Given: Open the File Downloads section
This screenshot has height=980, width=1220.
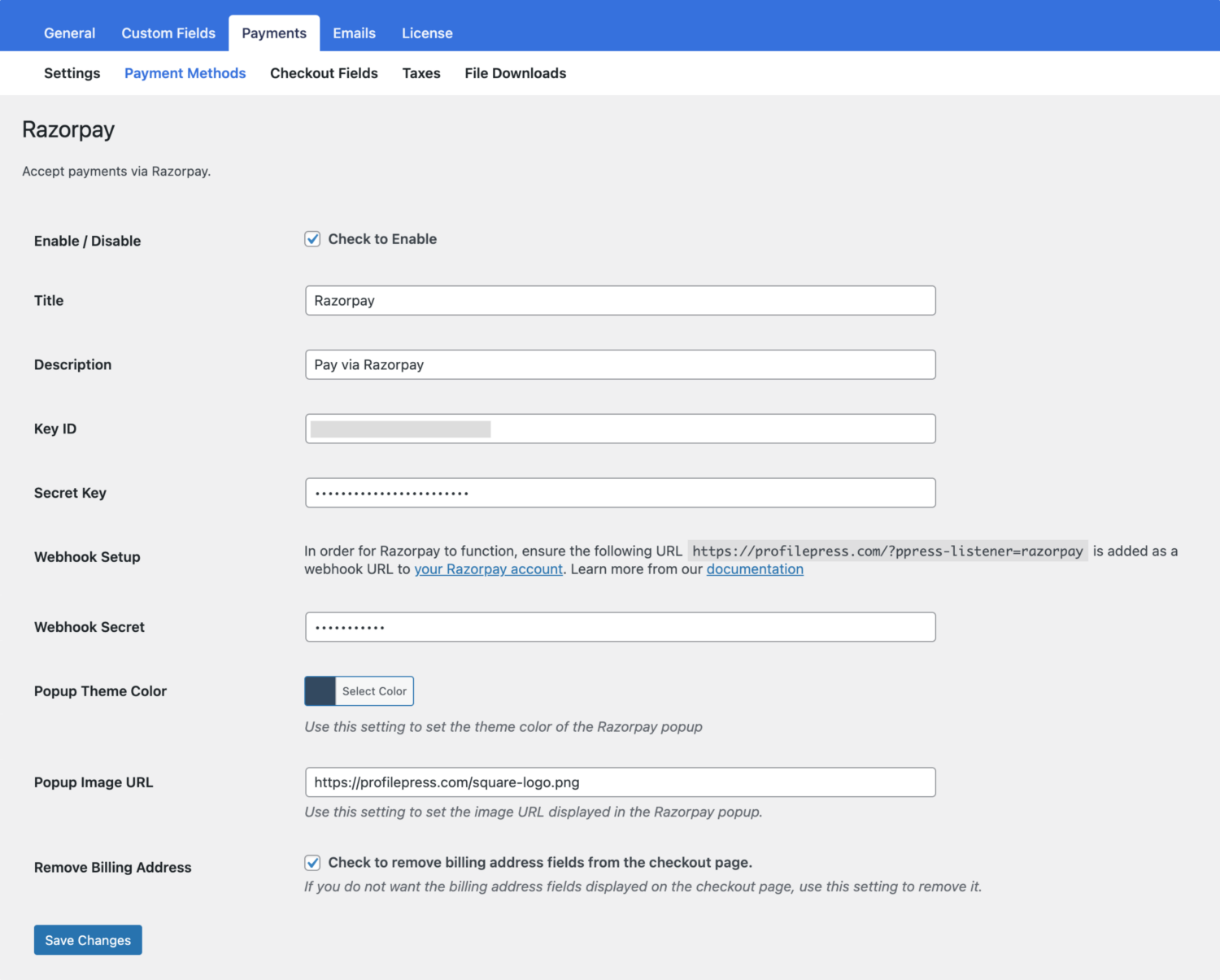Looking at the screenshot, I should (515, 73).
